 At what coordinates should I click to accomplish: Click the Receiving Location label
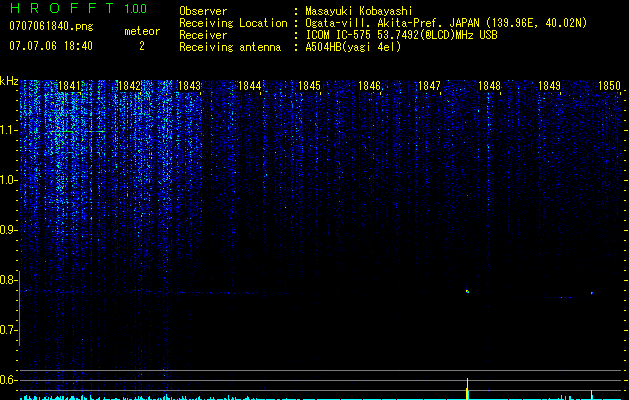233,23
